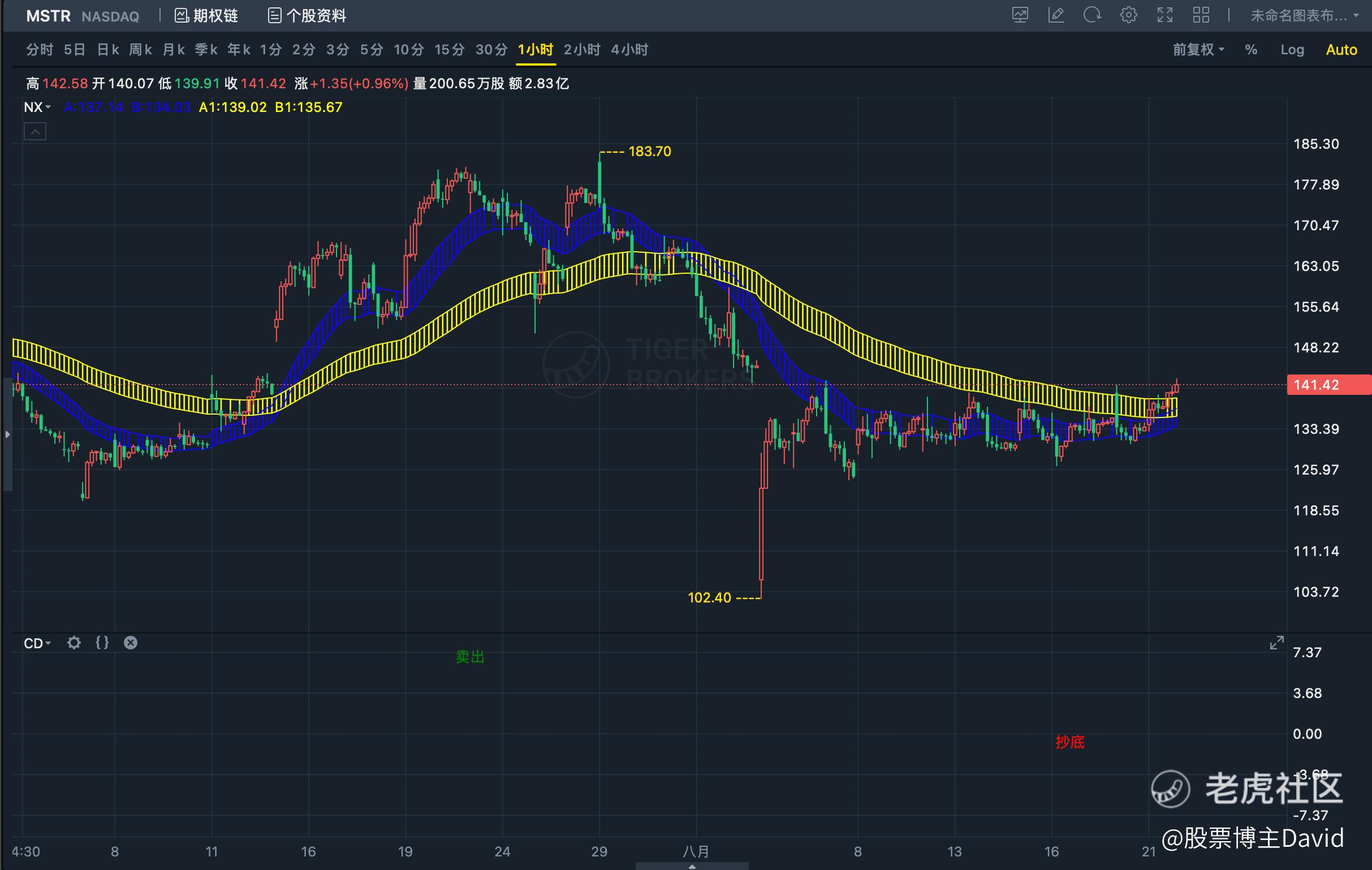
Task: Toggle fullscreen chart view icon
Action: pos(1164,15)
